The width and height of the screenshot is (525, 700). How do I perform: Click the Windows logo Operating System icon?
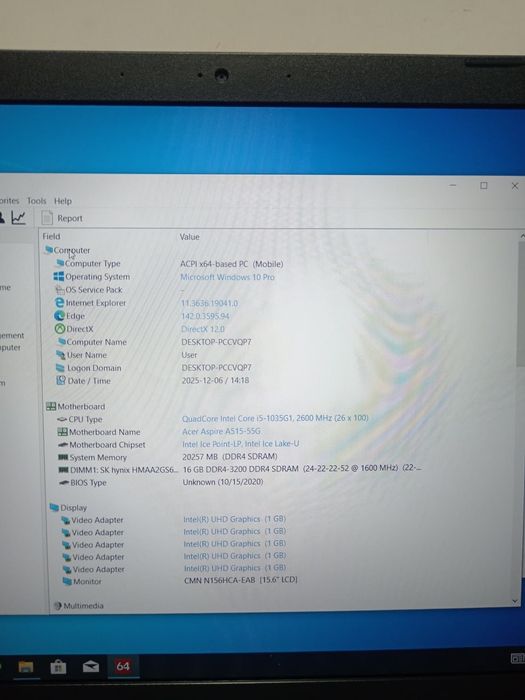[x=58, y=276]
